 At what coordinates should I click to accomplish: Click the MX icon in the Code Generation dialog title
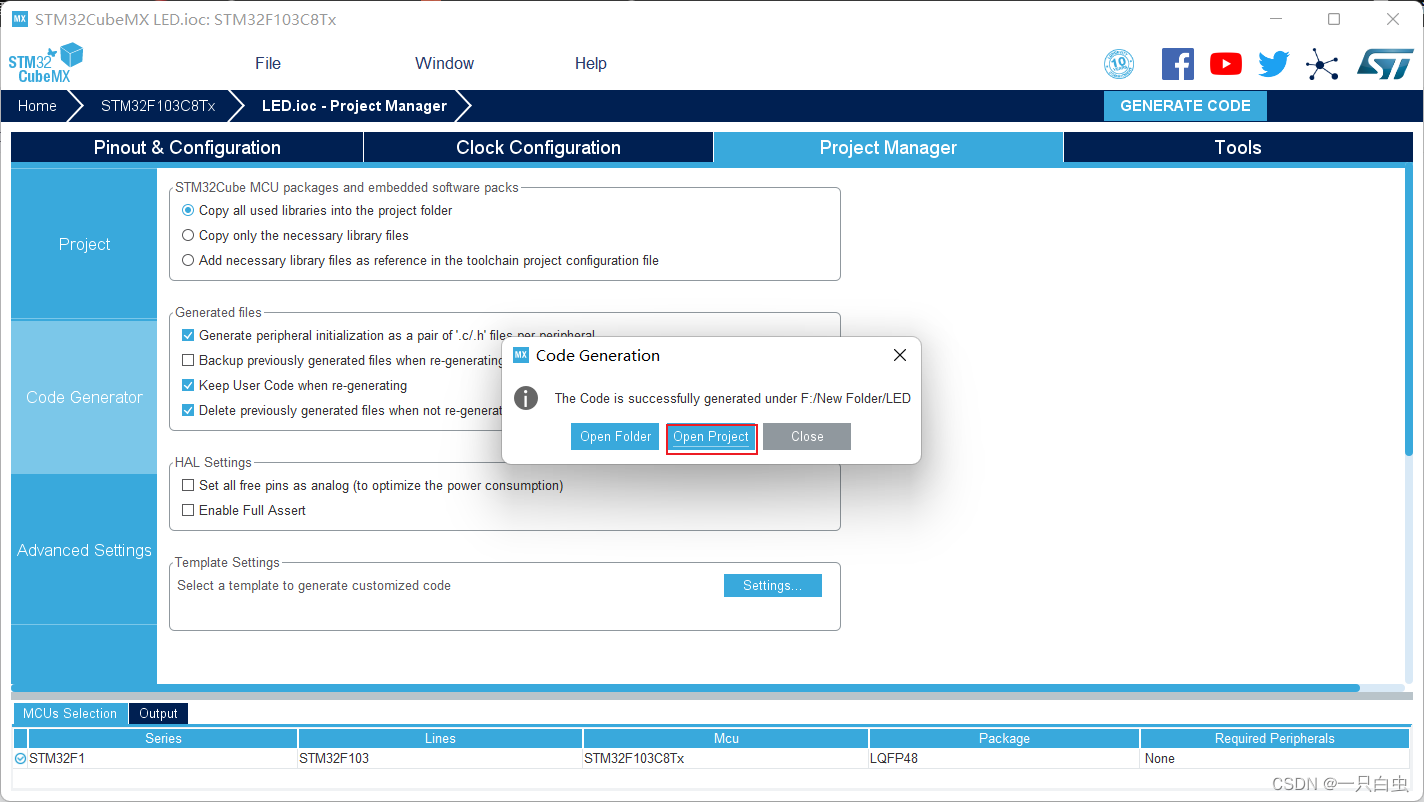coord(520,355)
